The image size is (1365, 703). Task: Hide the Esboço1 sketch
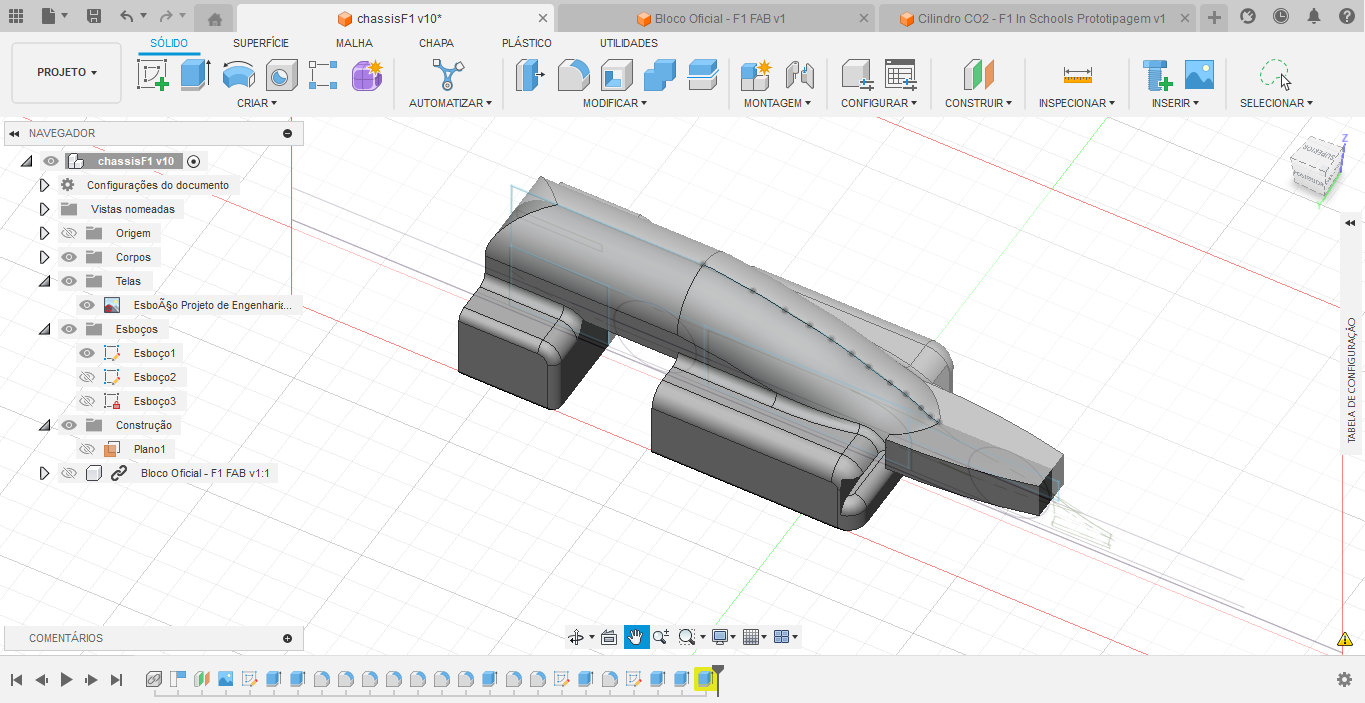(x=86, y=352)
